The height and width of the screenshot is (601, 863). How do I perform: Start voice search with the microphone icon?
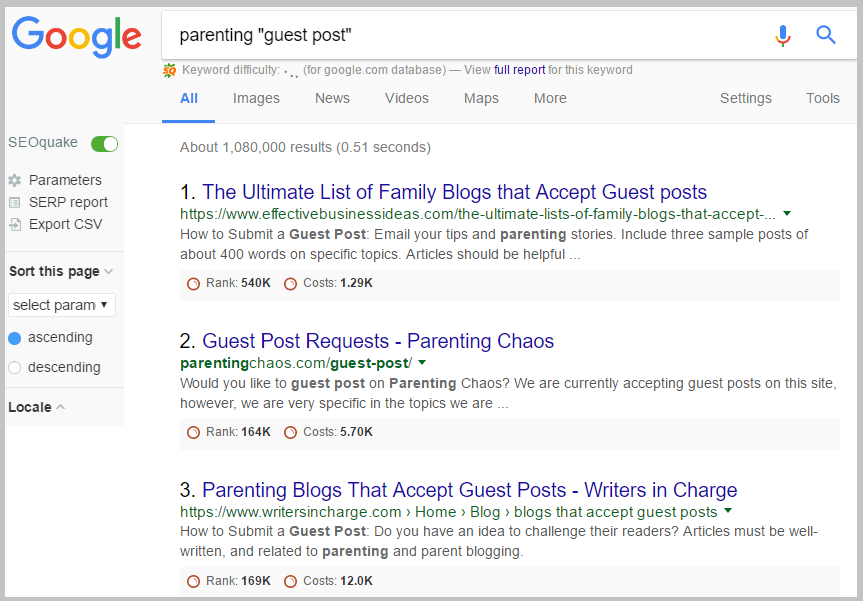pos(782,36)
